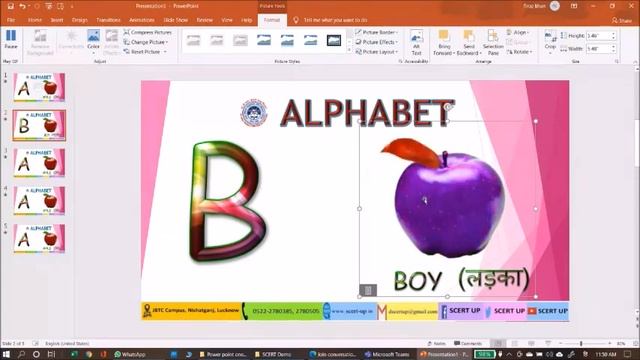
Task: Switch to the Slide Show tab
Action: pyautogui.click(x=176, y=20)
